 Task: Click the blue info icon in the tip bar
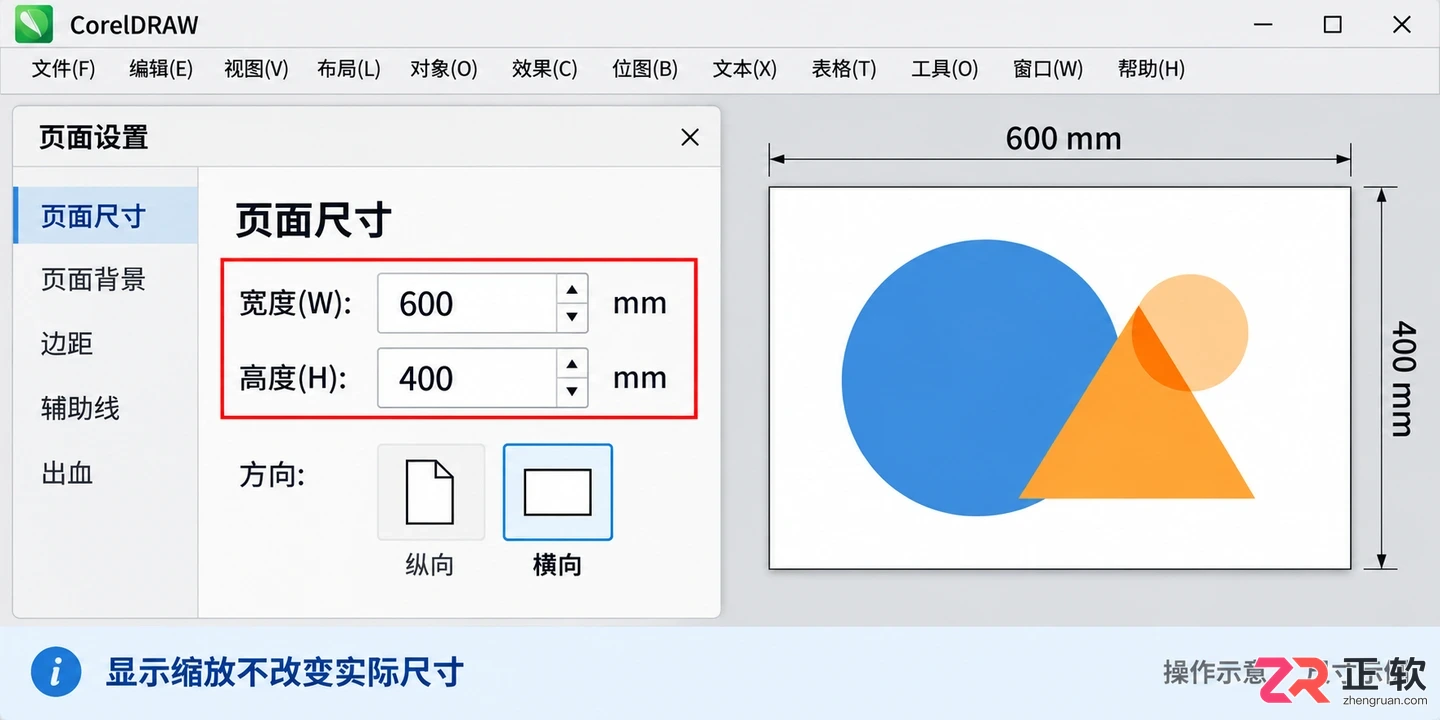[x=56, y=672]
